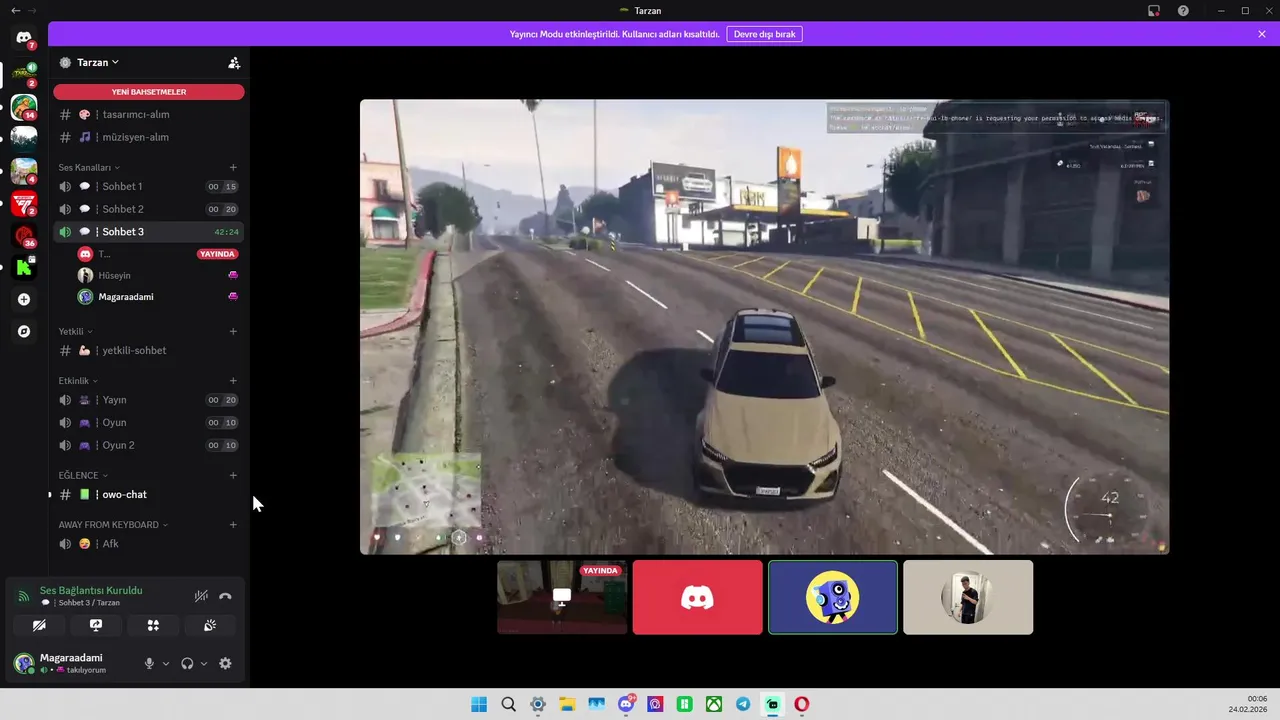This screenshot has height=720, width=1280.
Task: Select the blue avatar participant tile
Action: tap(833, 597)
